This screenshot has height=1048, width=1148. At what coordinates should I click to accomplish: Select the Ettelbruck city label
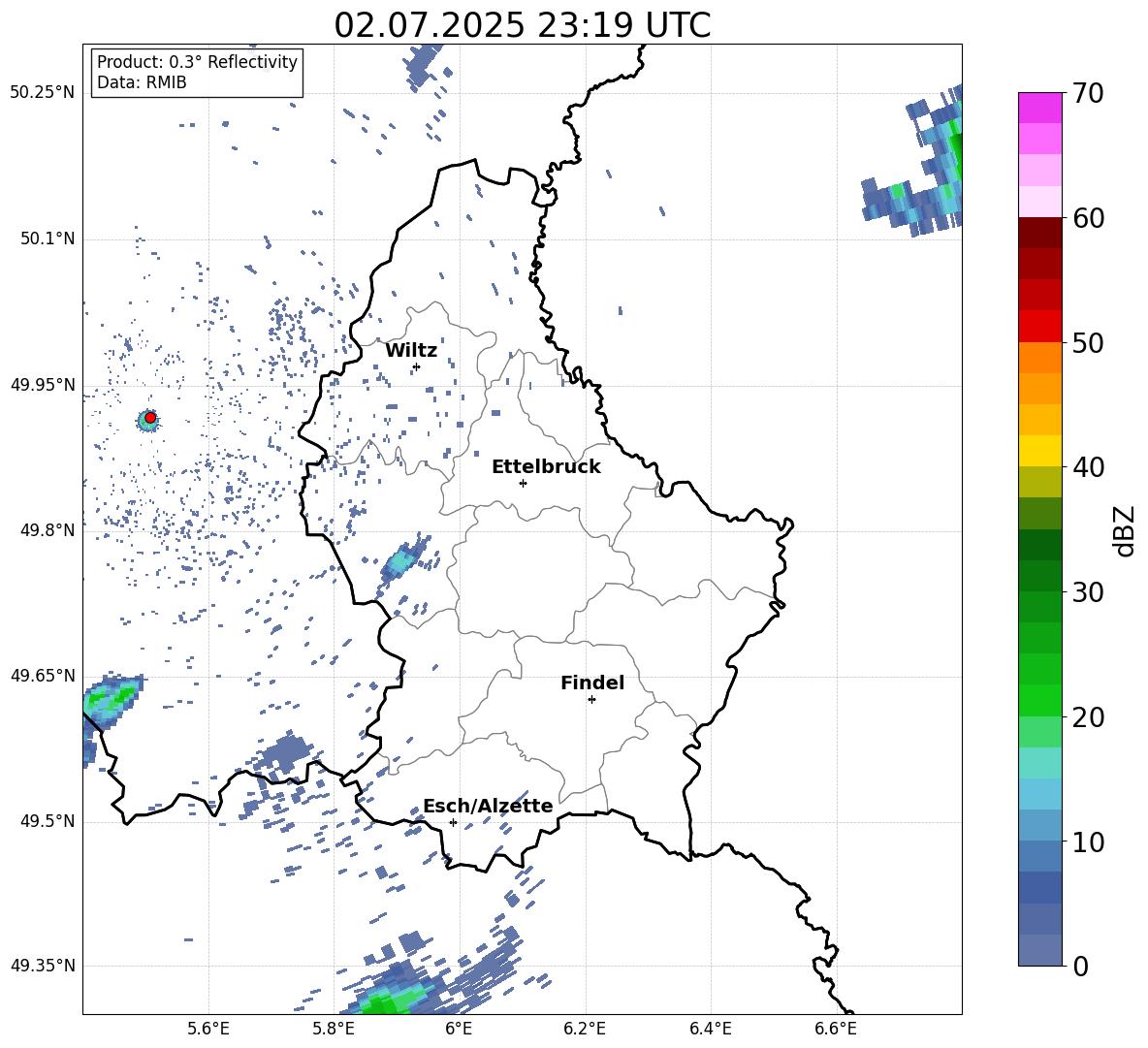[x=546, y=467]
